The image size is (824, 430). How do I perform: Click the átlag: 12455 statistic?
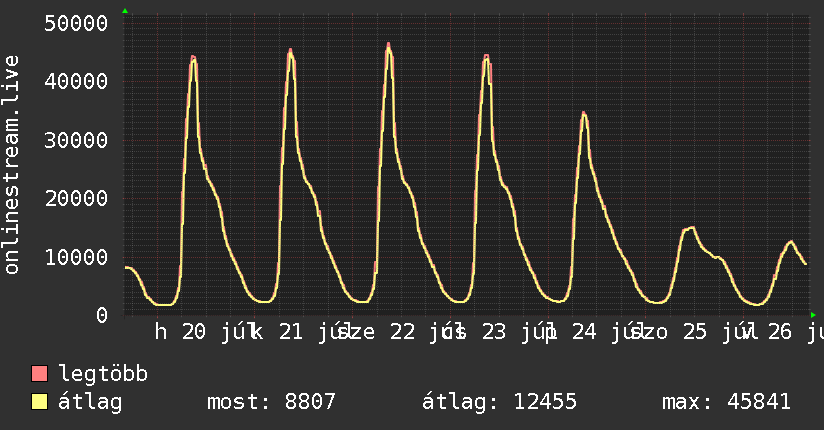click(499, 402)
